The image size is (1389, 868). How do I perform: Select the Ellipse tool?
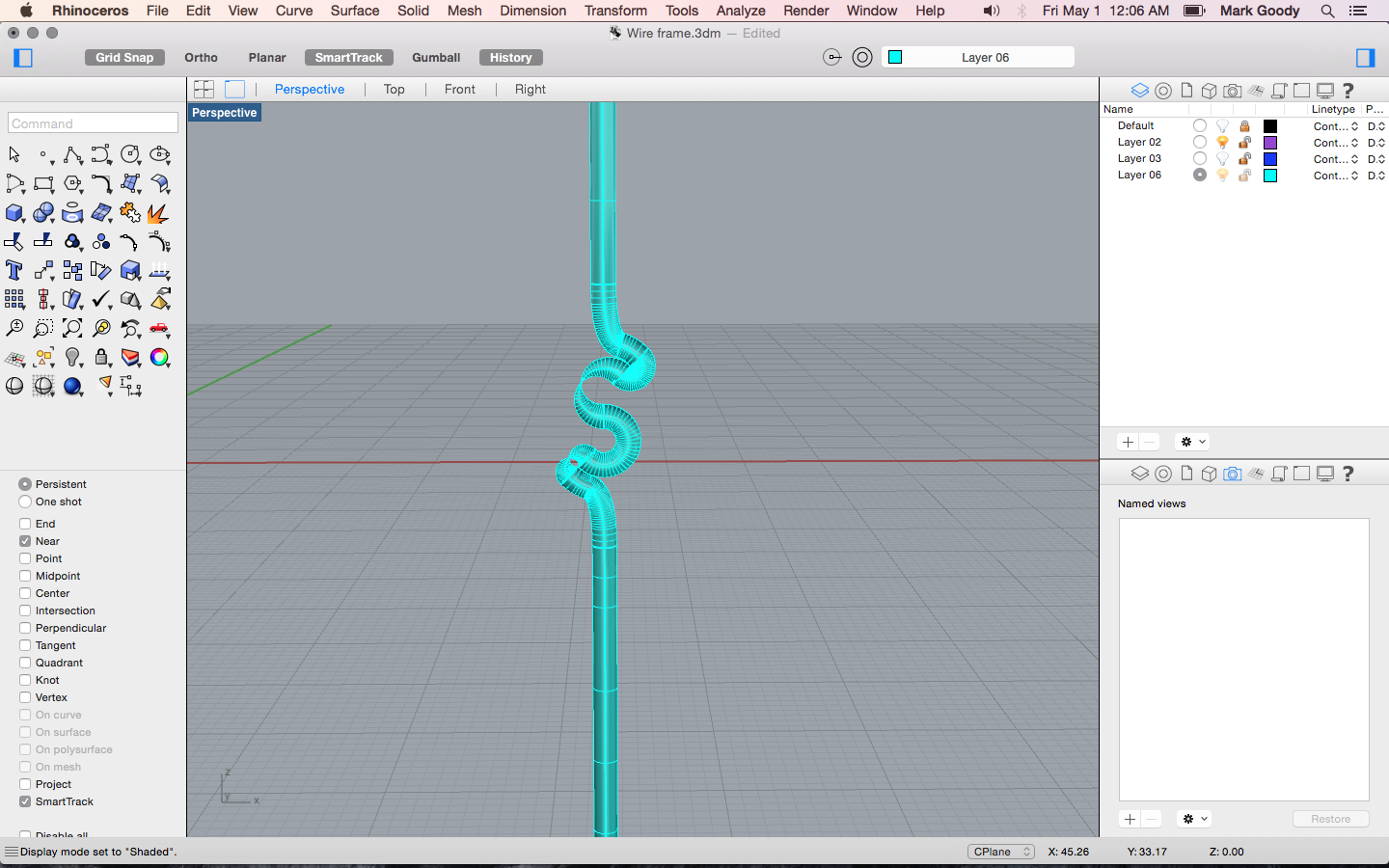159,155
